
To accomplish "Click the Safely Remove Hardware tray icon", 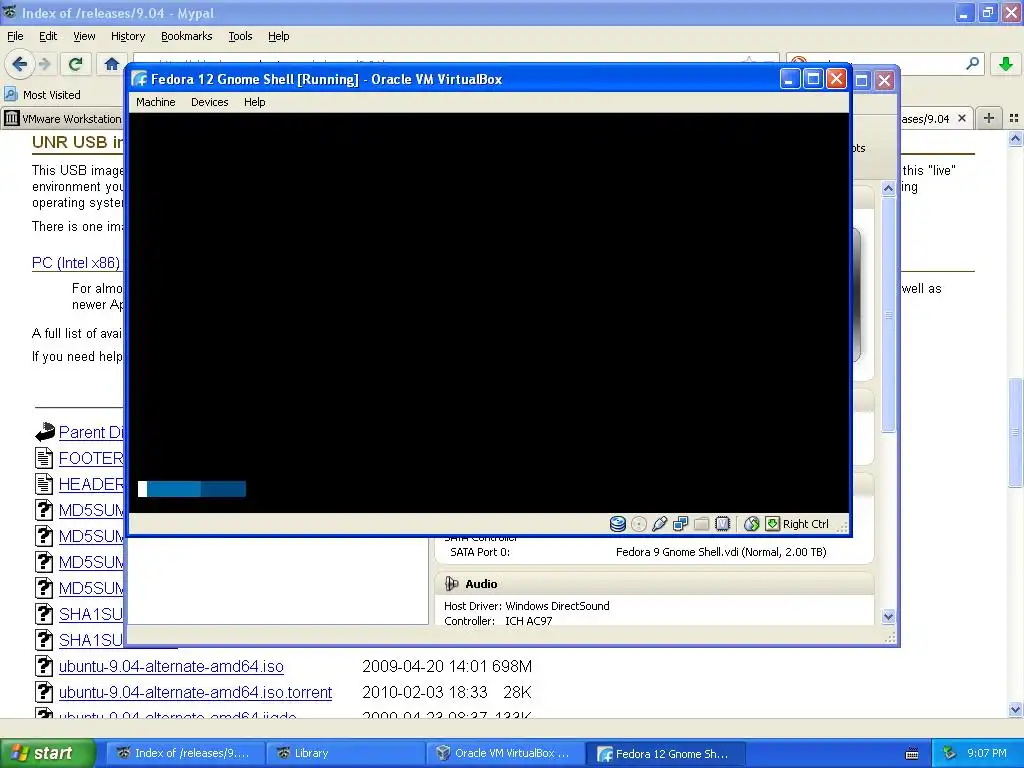I will click(950, 753).
